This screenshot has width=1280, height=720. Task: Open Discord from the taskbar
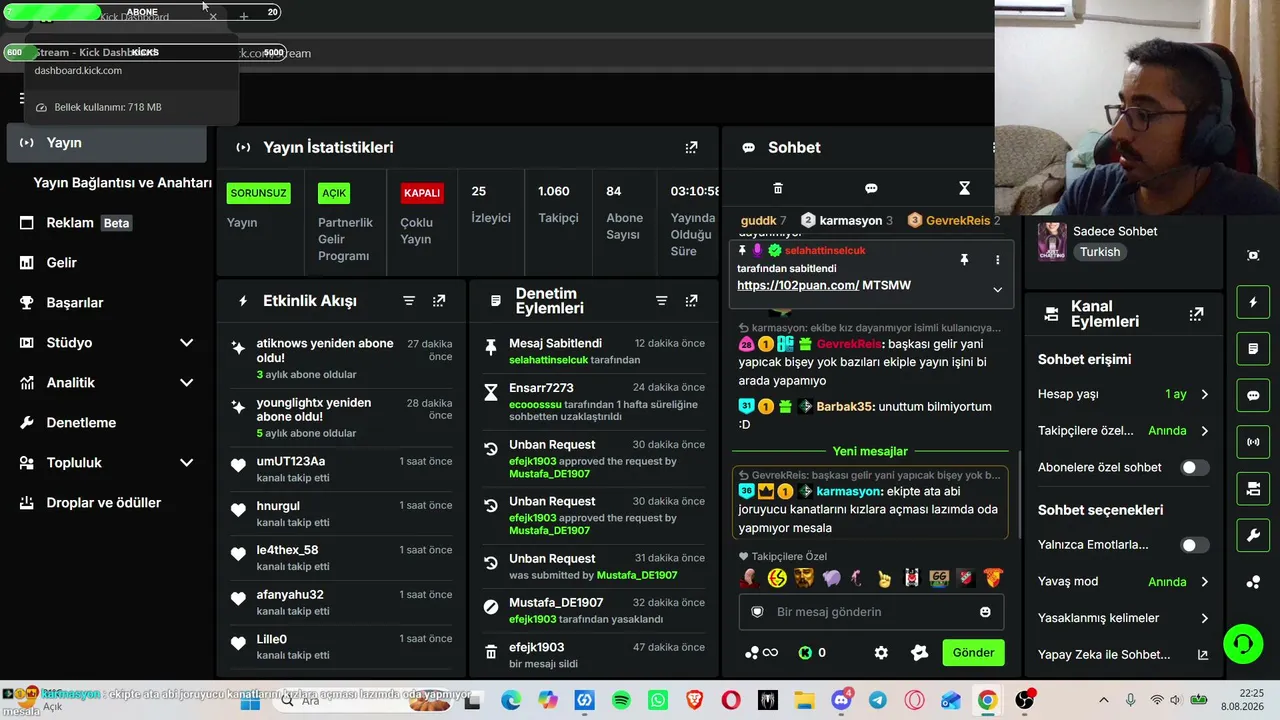pyautogui.click(x=841, y=701)
